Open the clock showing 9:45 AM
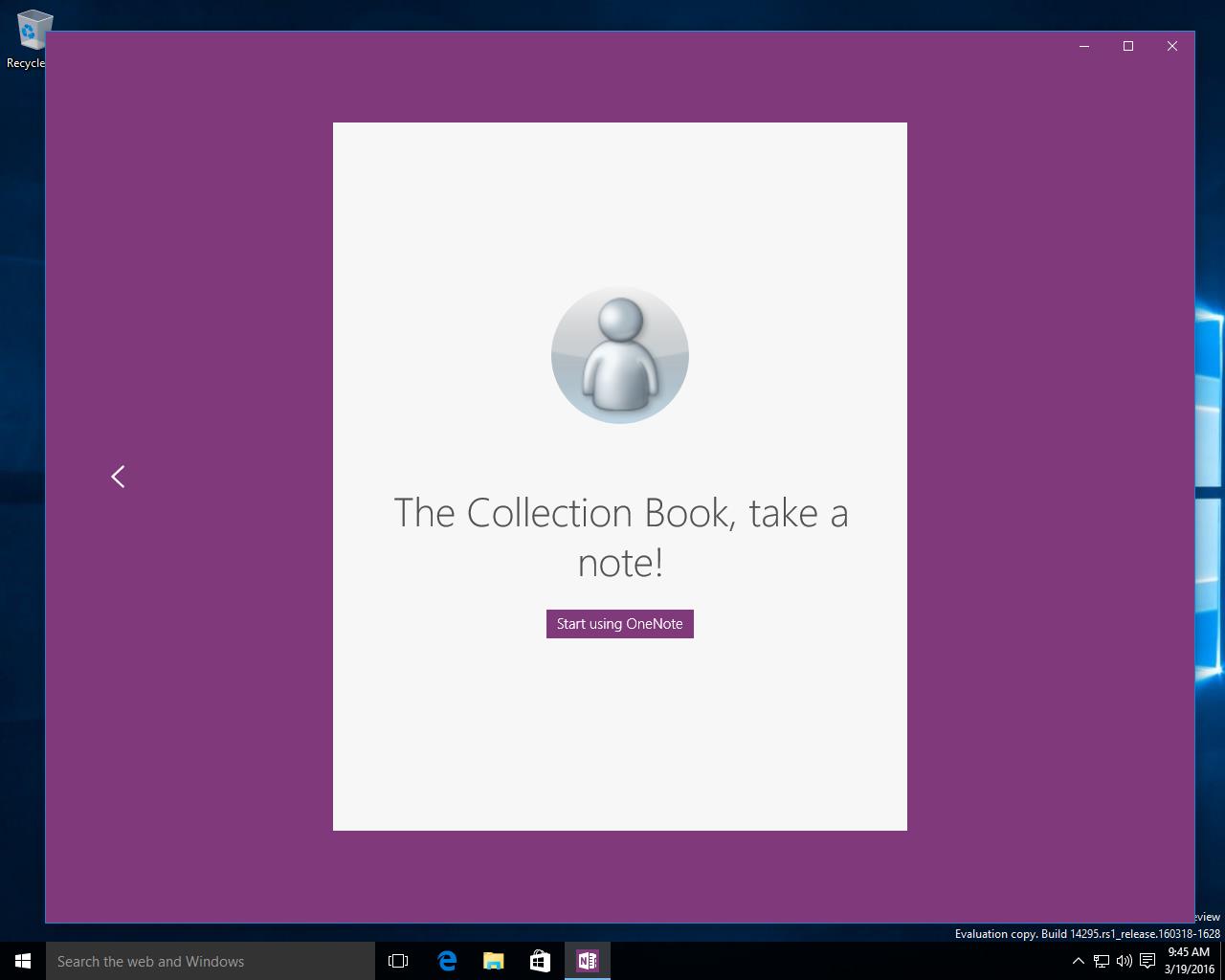 [1190, 961]
